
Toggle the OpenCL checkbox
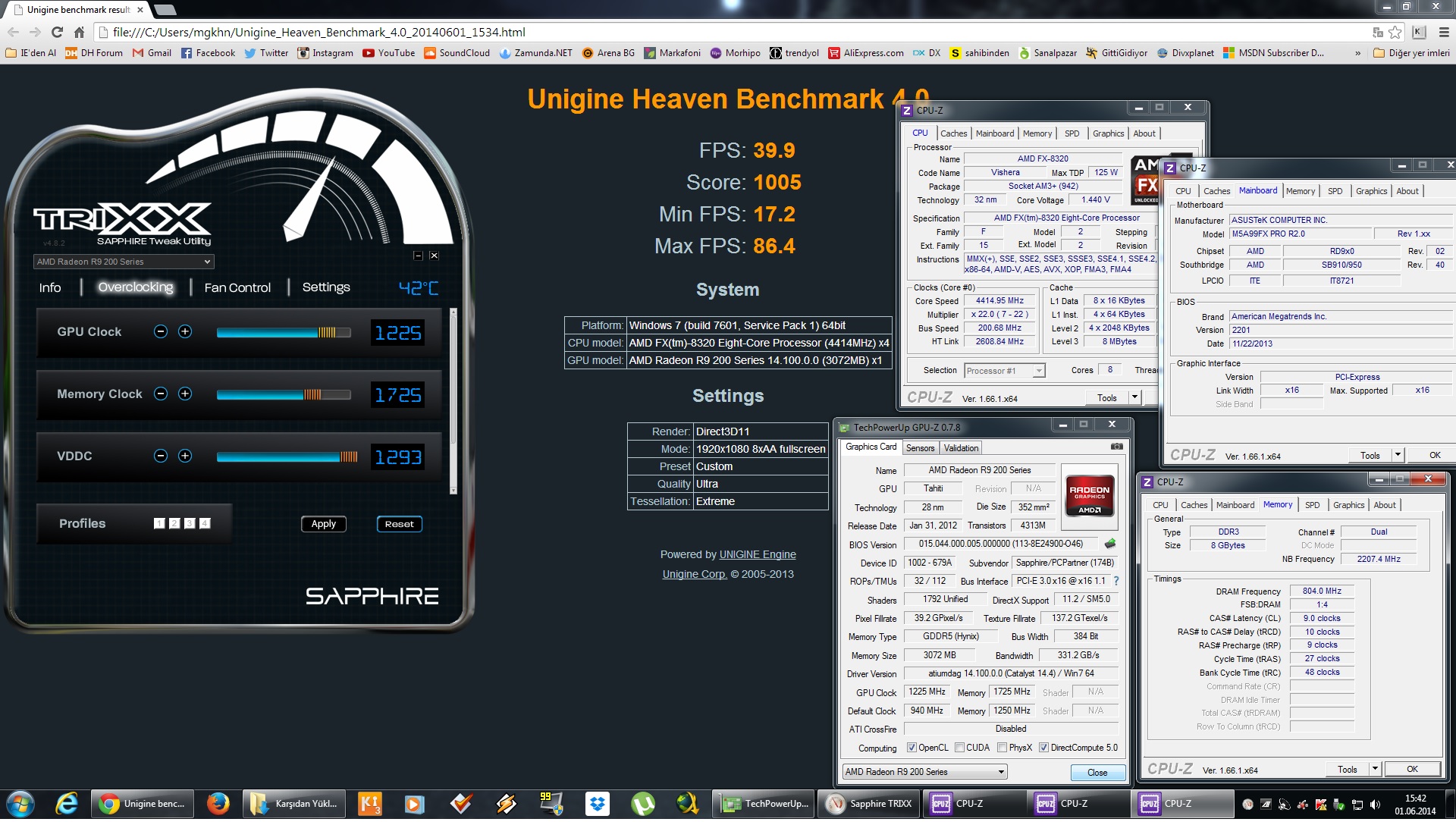(x=912, y=748)
